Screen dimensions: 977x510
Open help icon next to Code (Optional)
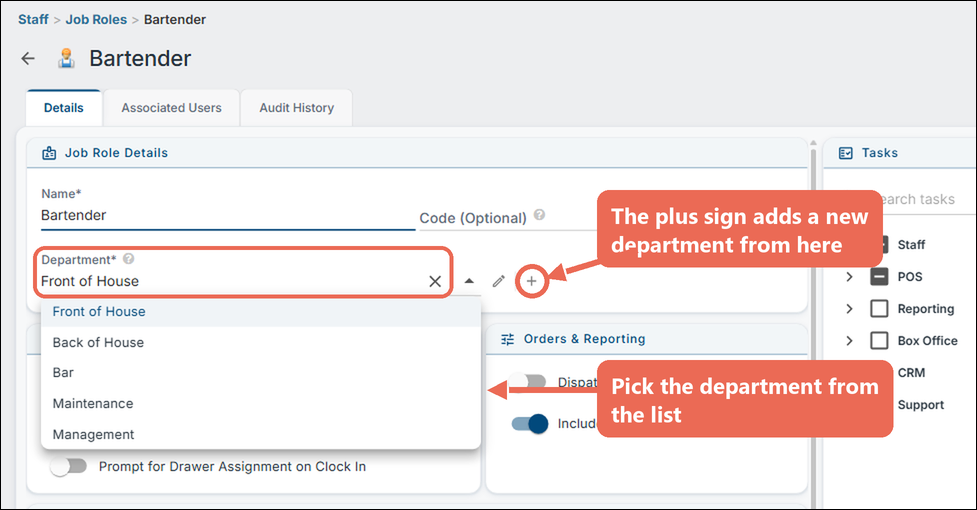pyautogui.click(x=540, y=215)
